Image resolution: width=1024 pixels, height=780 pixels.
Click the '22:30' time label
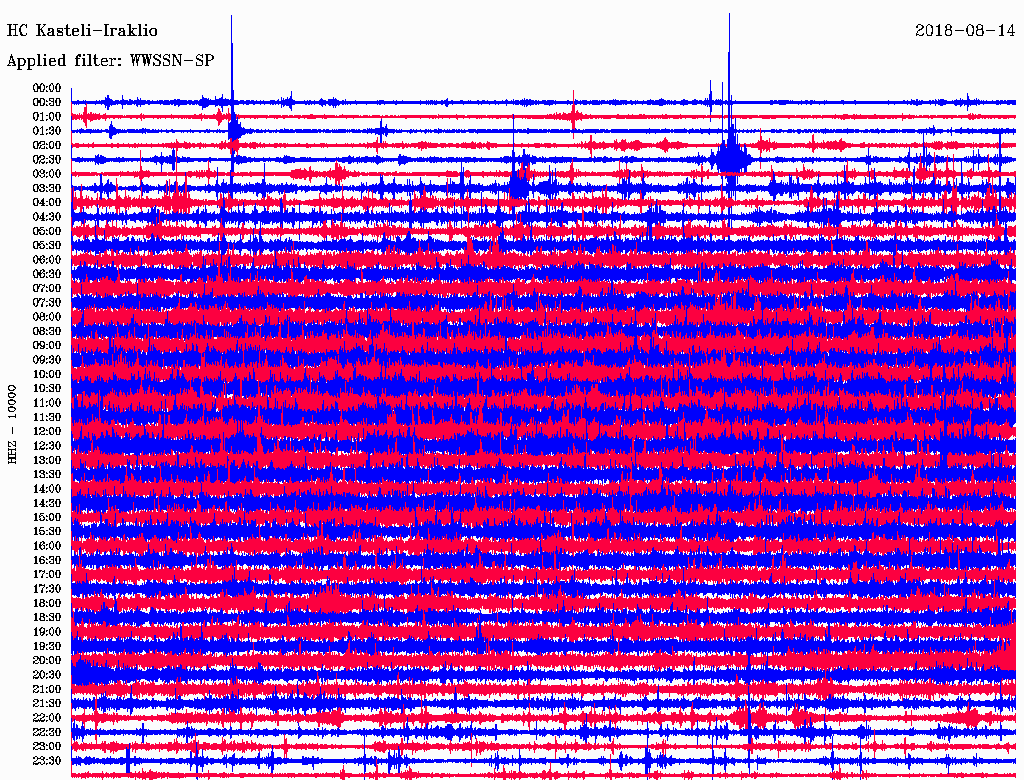coord(47,732)
